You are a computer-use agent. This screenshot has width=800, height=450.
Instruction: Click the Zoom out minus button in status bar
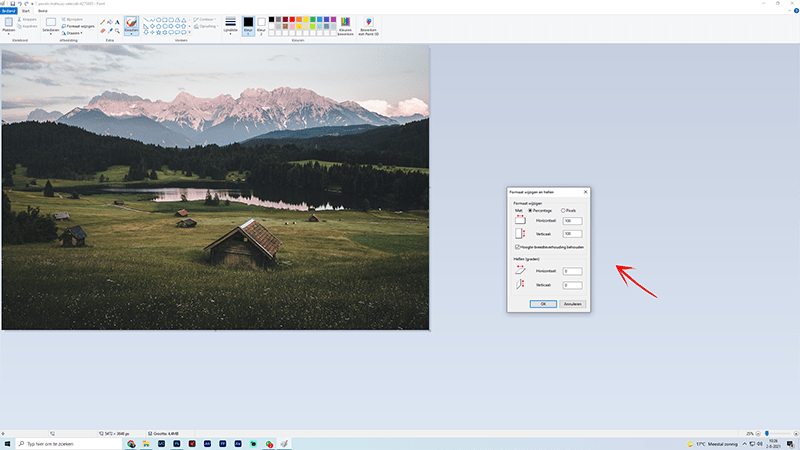point(758,434)
